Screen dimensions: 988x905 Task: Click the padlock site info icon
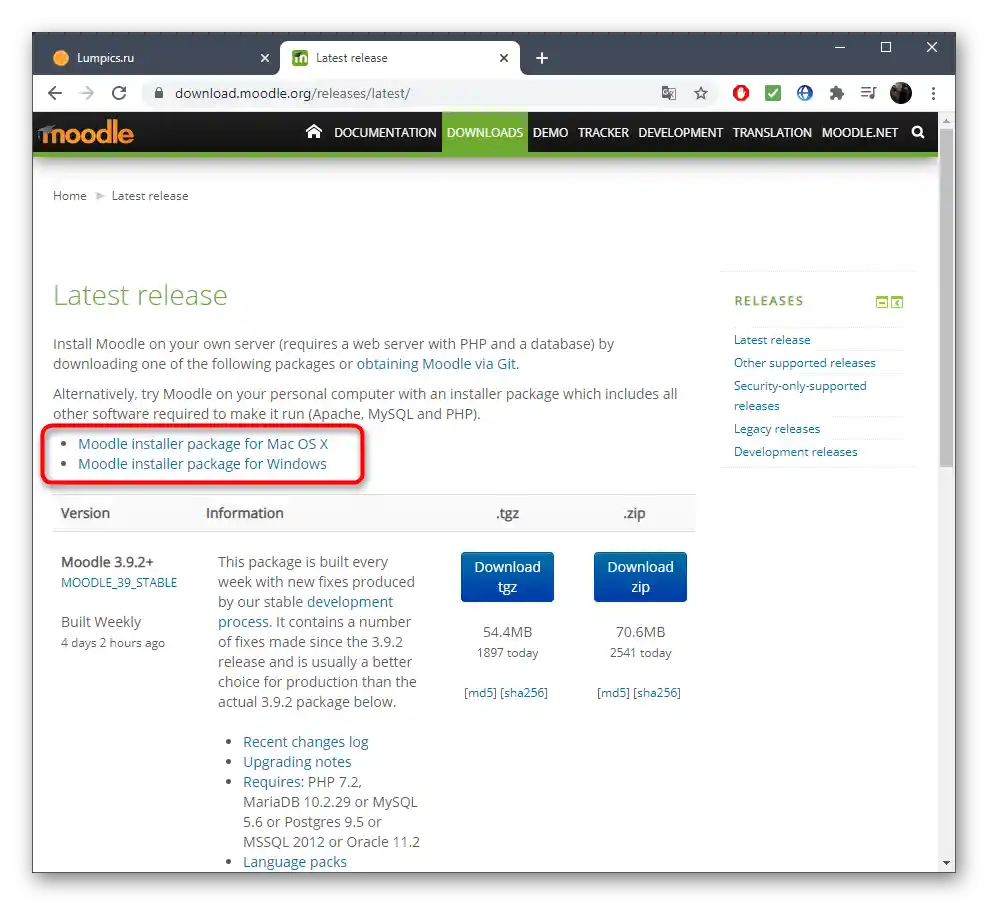[159, 93]
